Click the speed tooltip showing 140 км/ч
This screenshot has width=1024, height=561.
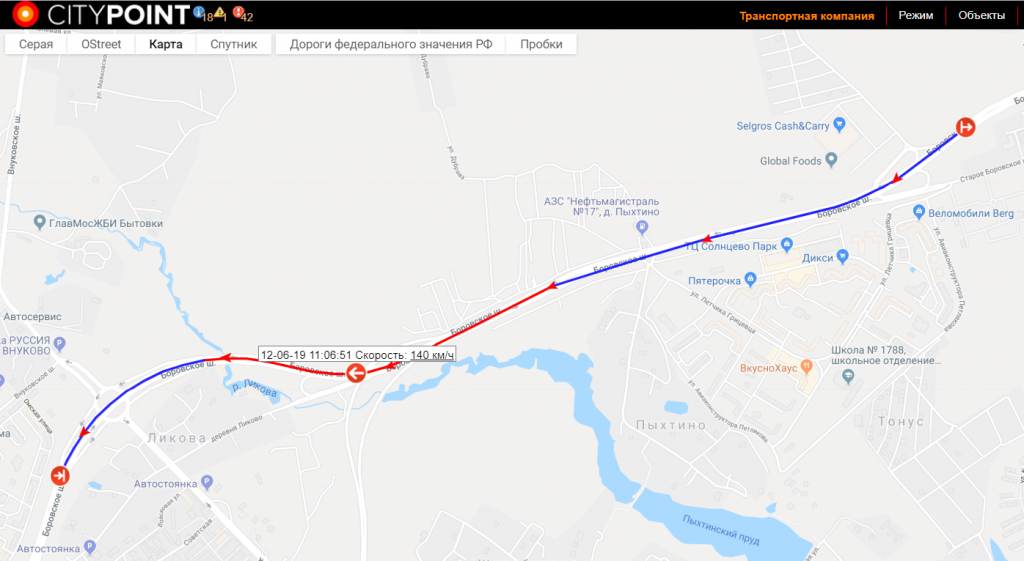click(357, 355)
